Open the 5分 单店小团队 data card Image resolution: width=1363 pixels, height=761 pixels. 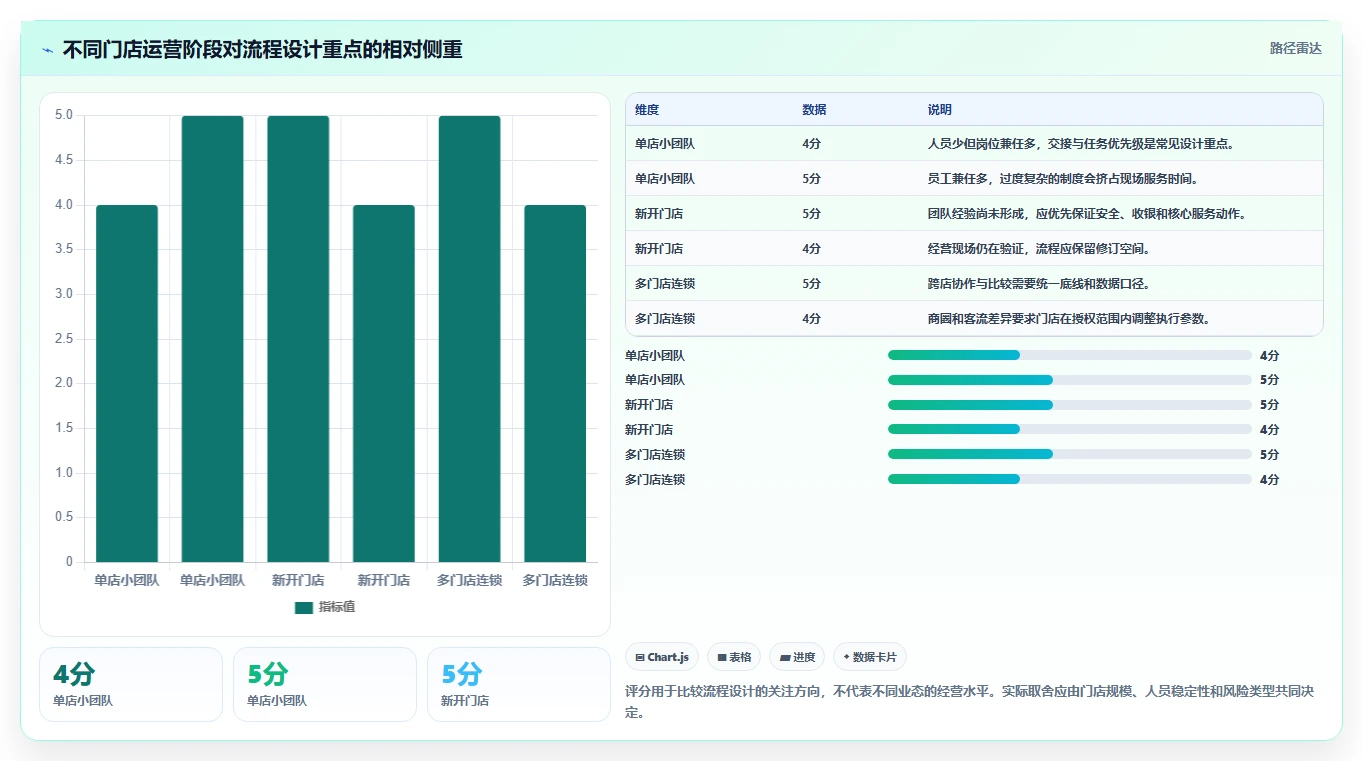pos(325,684)
